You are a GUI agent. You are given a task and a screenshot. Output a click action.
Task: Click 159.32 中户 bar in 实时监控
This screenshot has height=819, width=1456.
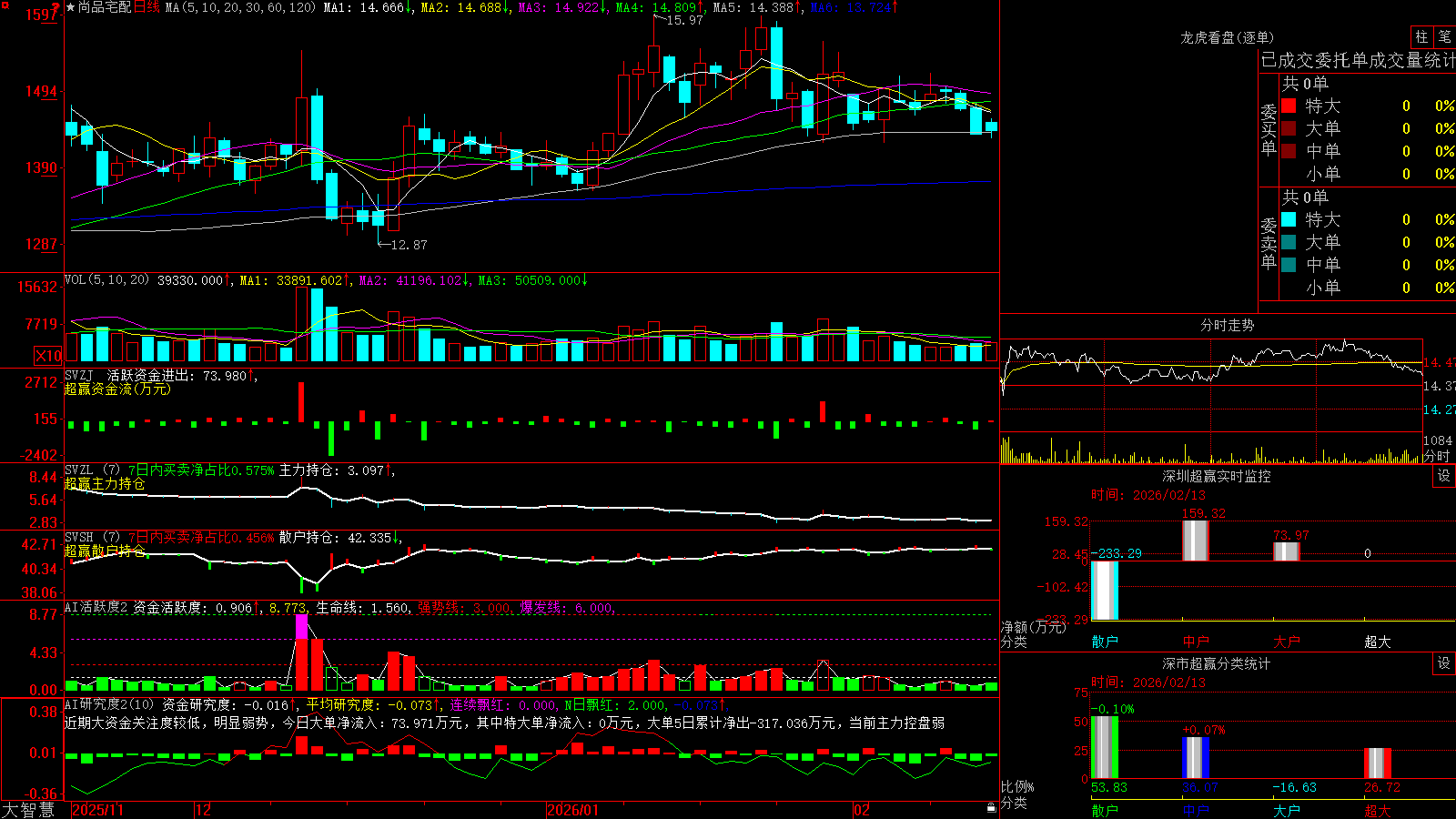(1196, 541)
